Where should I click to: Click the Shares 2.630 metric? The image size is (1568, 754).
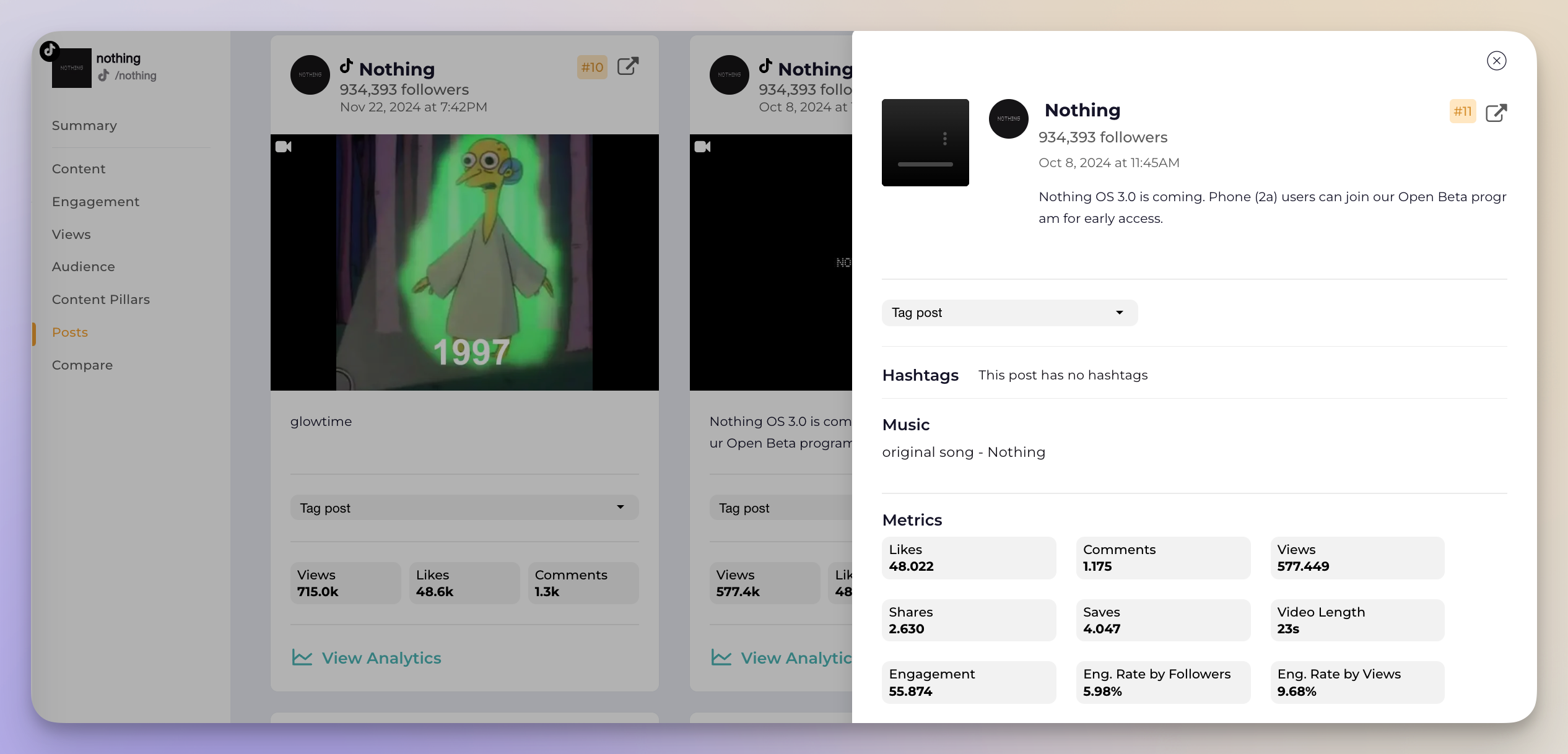coord(969,620)
